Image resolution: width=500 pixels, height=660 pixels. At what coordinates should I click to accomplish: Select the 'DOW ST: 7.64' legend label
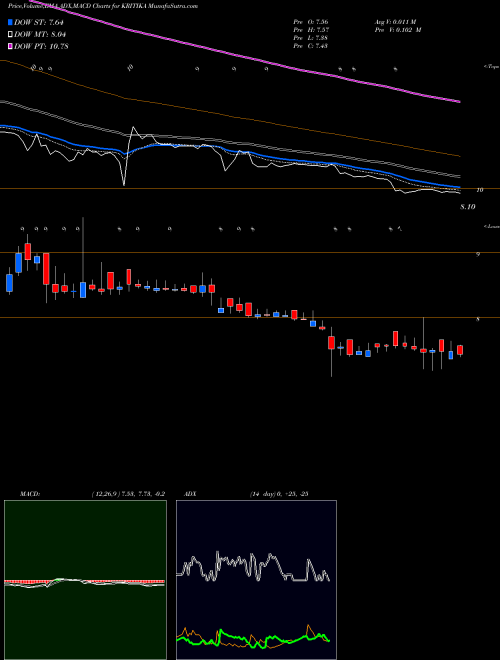tap(39, 22)
